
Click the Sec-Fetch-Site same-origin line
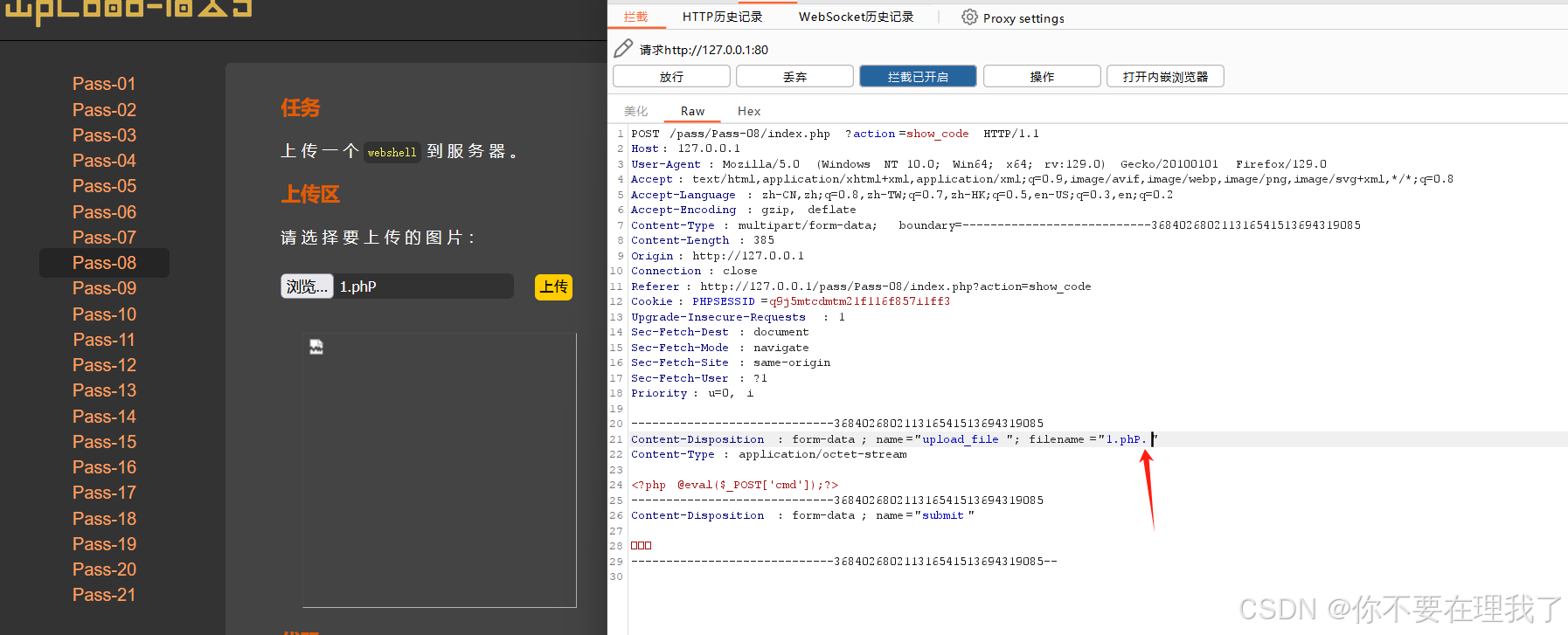tap(731, 362)
